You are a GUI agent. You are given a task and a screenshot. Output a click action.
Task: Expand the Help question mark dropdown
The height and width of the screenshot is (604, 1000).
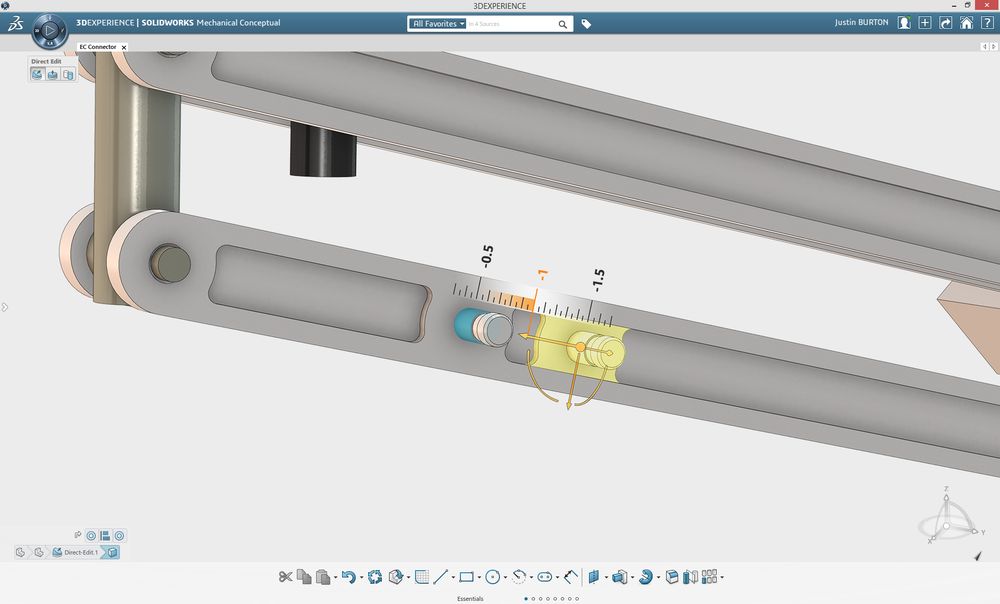coord(990,23)
